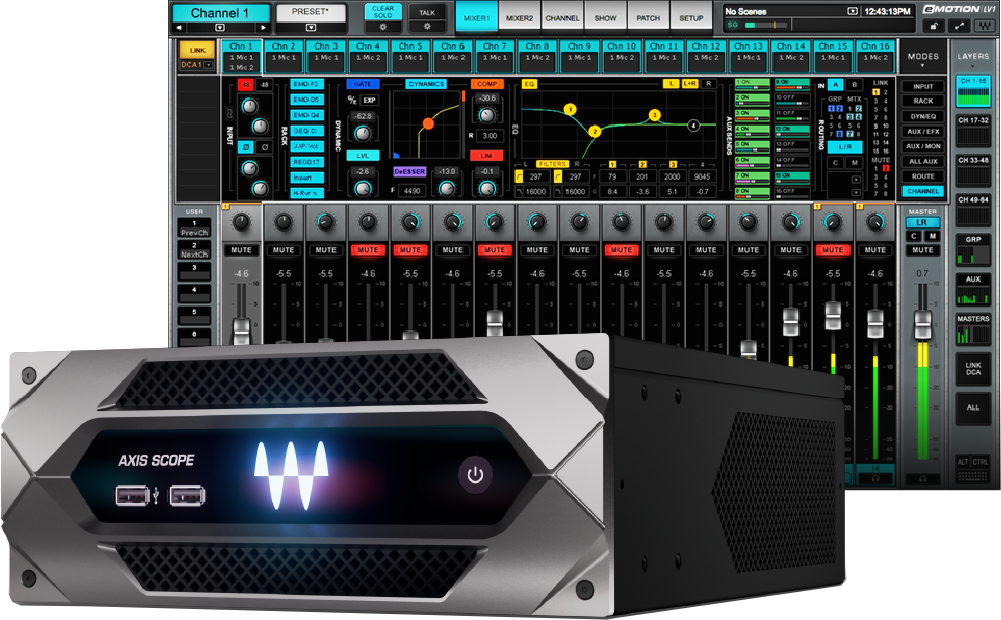Enable 48V phantom power on Channel 1

tap(245, 84)
